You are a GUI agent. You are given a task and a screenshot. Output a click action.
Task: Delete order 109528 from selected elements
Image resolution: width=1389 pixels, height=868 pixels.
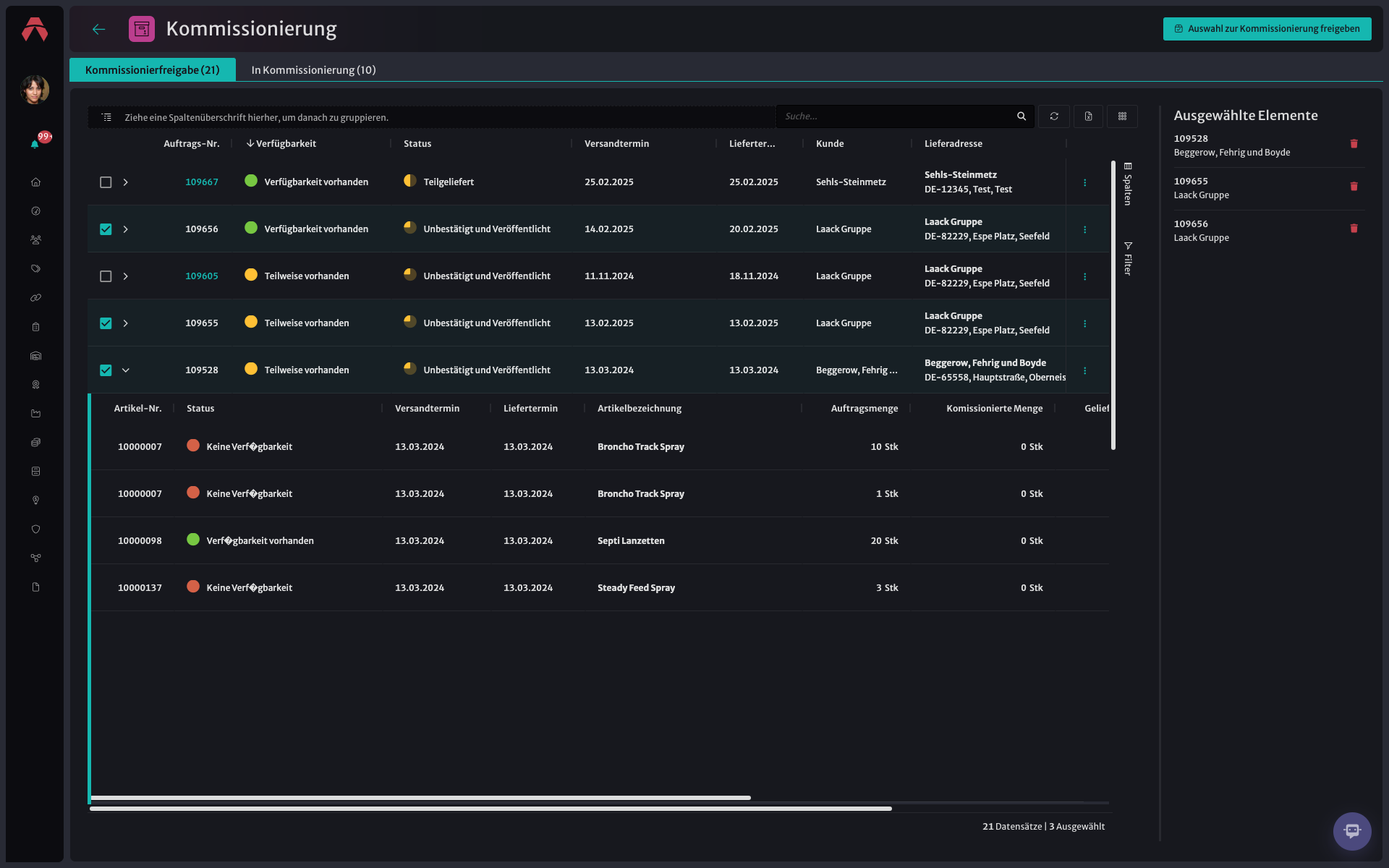click(1354, 144)
